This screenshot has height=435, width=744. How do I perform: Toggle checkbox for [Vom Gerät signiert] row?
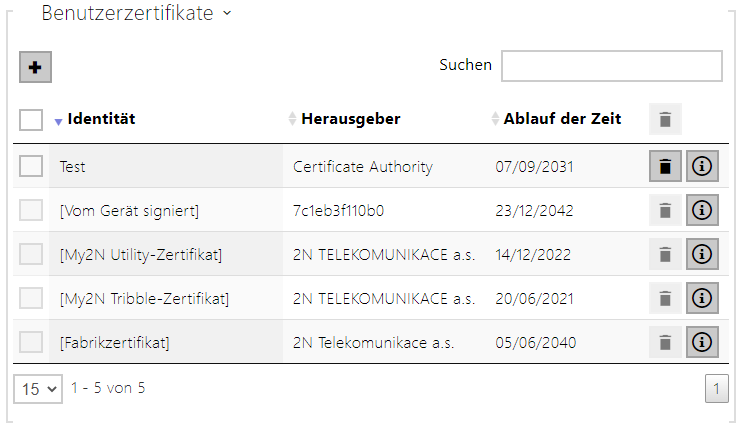(31, 210)
